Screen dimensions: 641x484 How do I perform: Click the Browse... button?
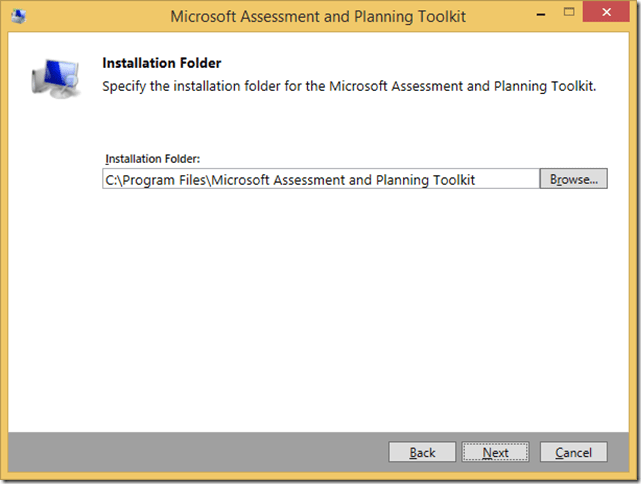click(573, 180)
